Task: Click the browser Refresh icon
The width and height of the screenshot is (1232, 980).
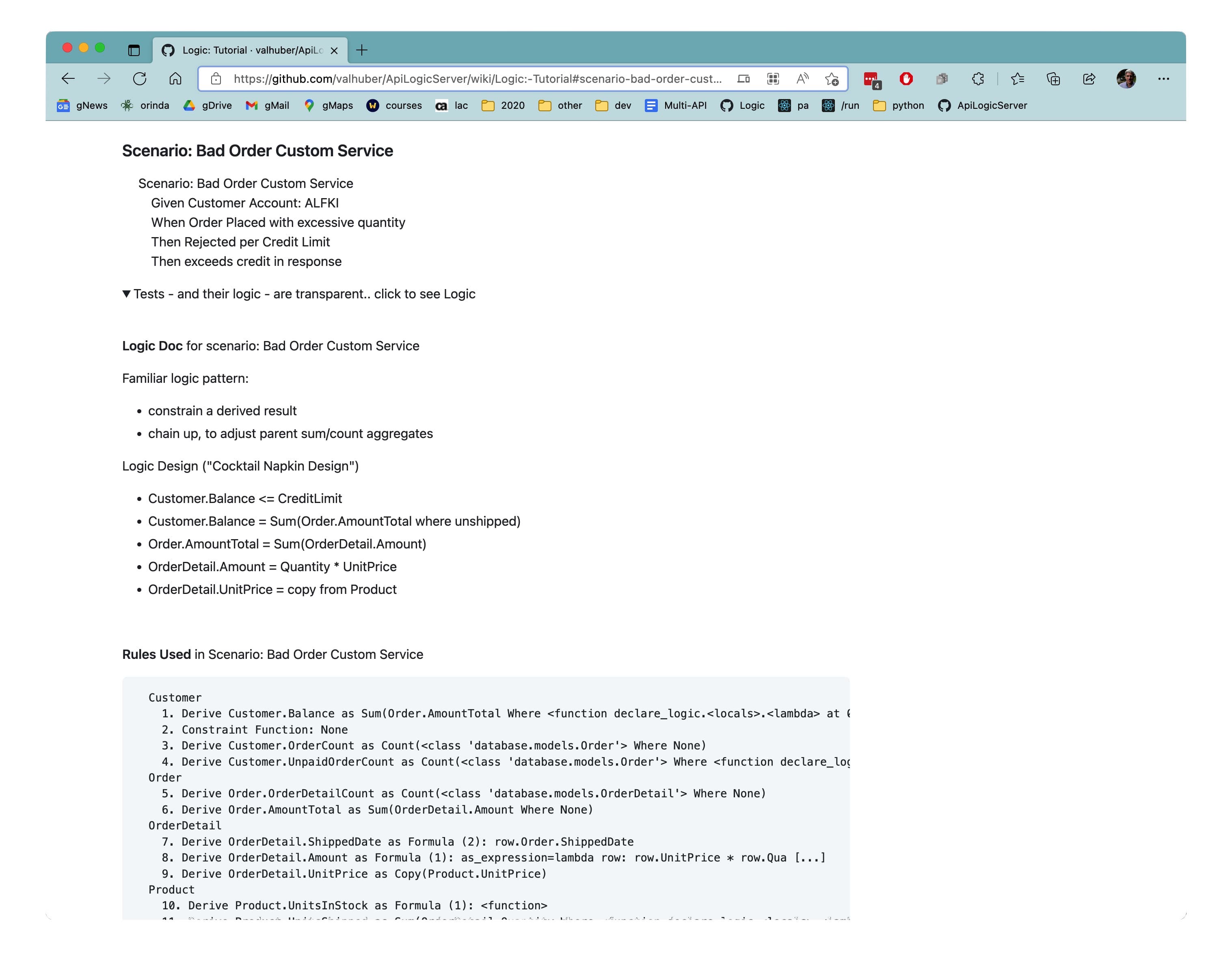Action: click(x=139, y=79)
